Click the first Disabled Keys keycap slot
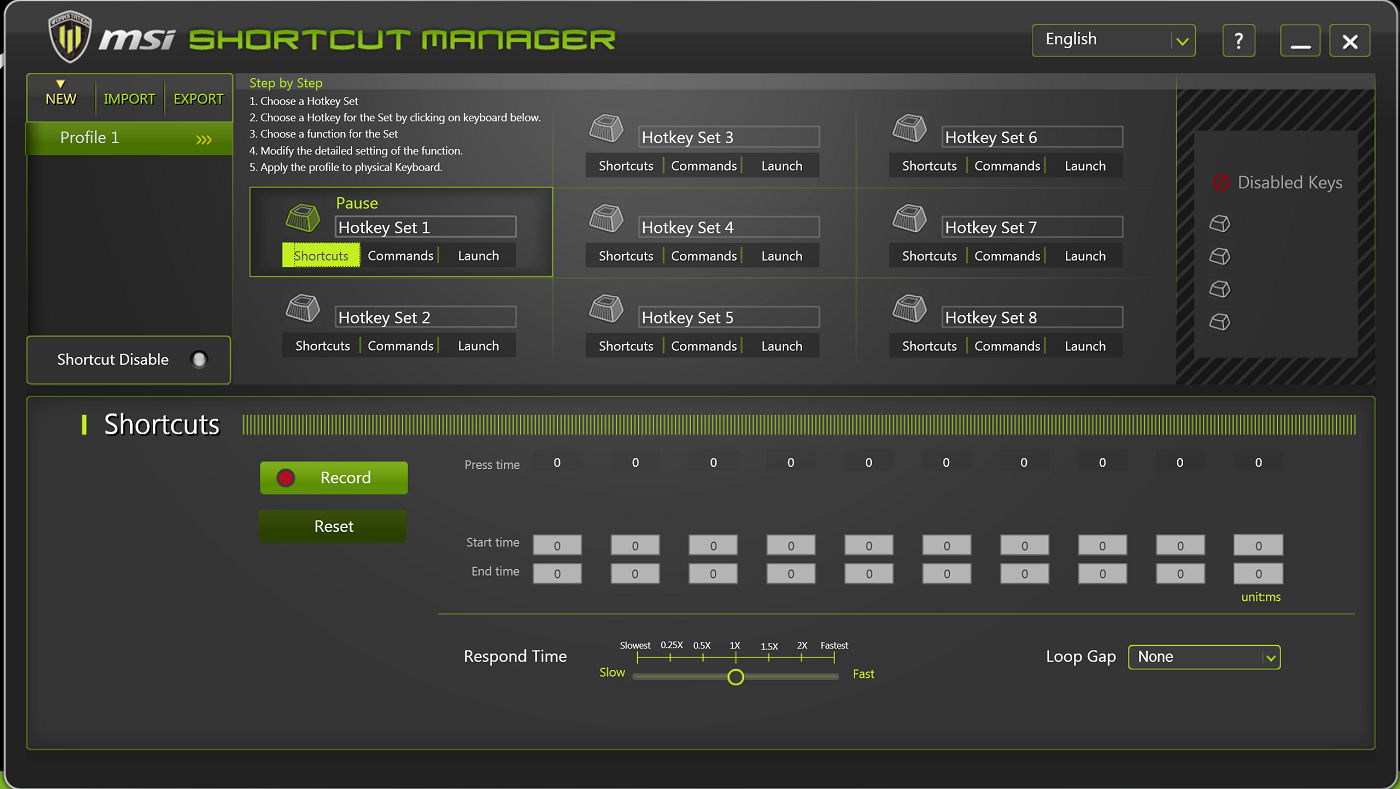Image resolution: width=1400 pixels, height=789 pixels. pos(1219,224)
